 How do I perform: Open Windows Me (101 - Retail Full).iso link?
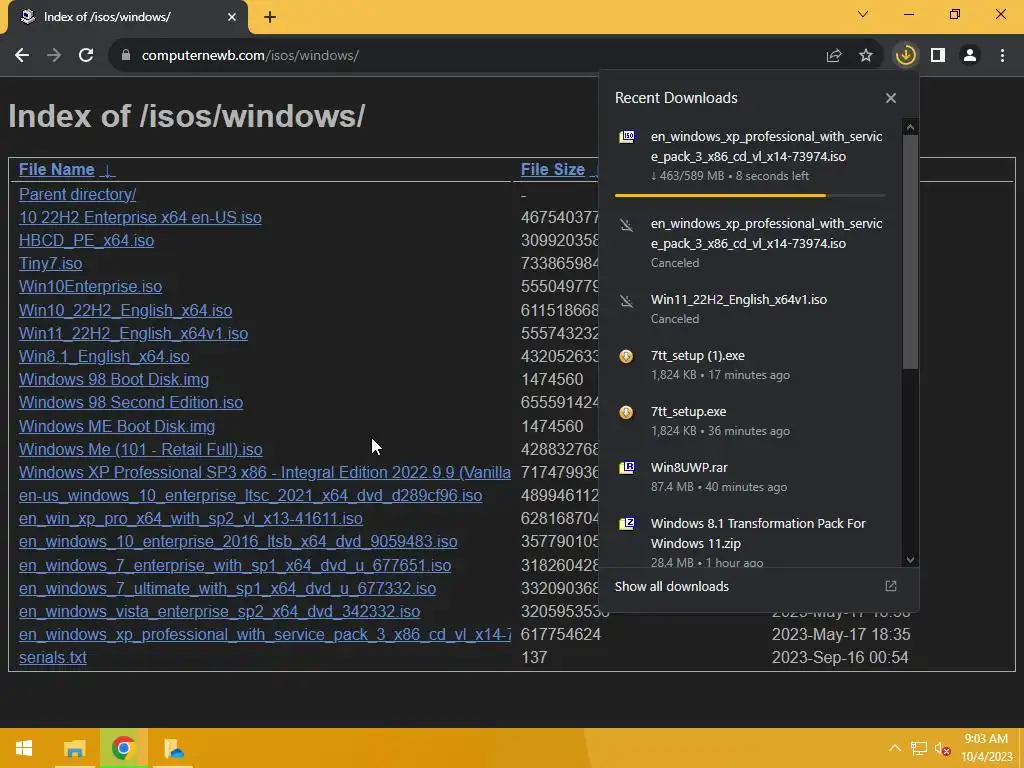(x=140, y=449)
